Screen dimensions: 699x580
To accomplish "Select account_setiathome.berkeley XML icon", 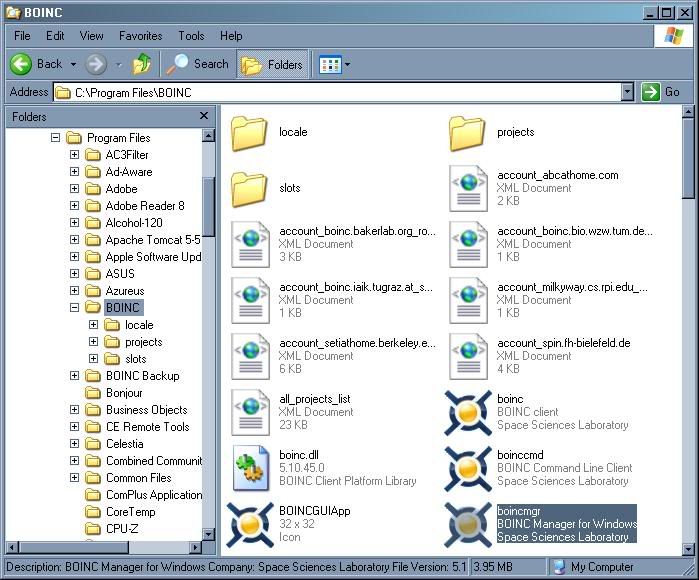I will pos(250,357).
